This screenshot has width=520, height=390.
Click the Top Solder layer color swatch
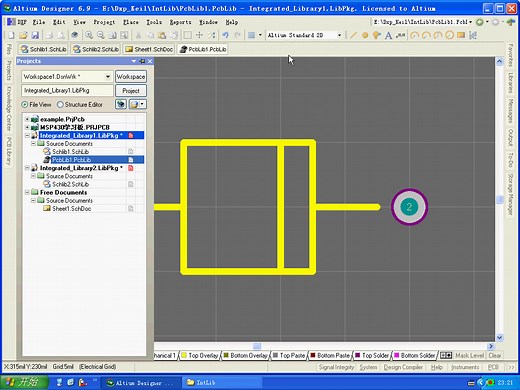(358, 355)
